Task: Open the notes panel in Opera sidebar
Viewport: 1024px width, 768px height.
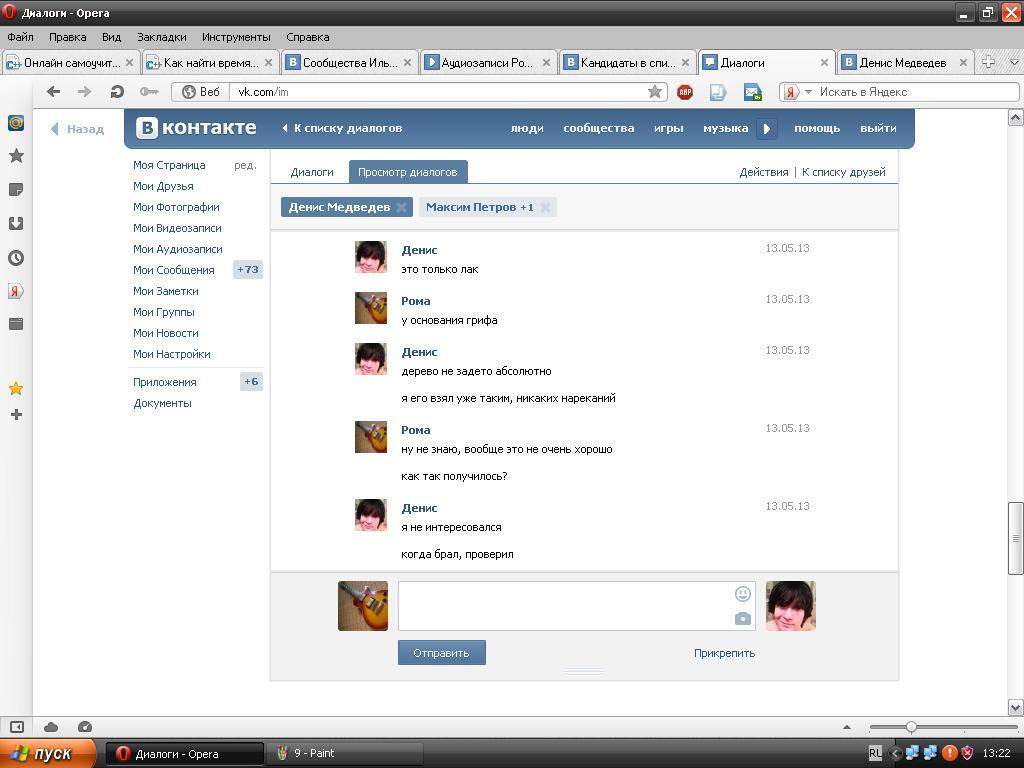Action: (x=16, y=190)
